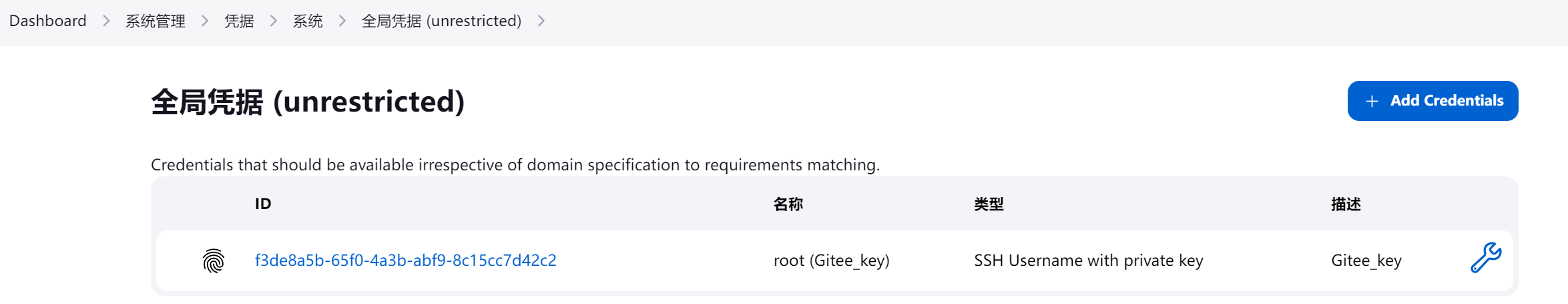Go to the Dashboard breadcrumb
This screenshot has height=304, width=1568.
(x=48, y=21)
